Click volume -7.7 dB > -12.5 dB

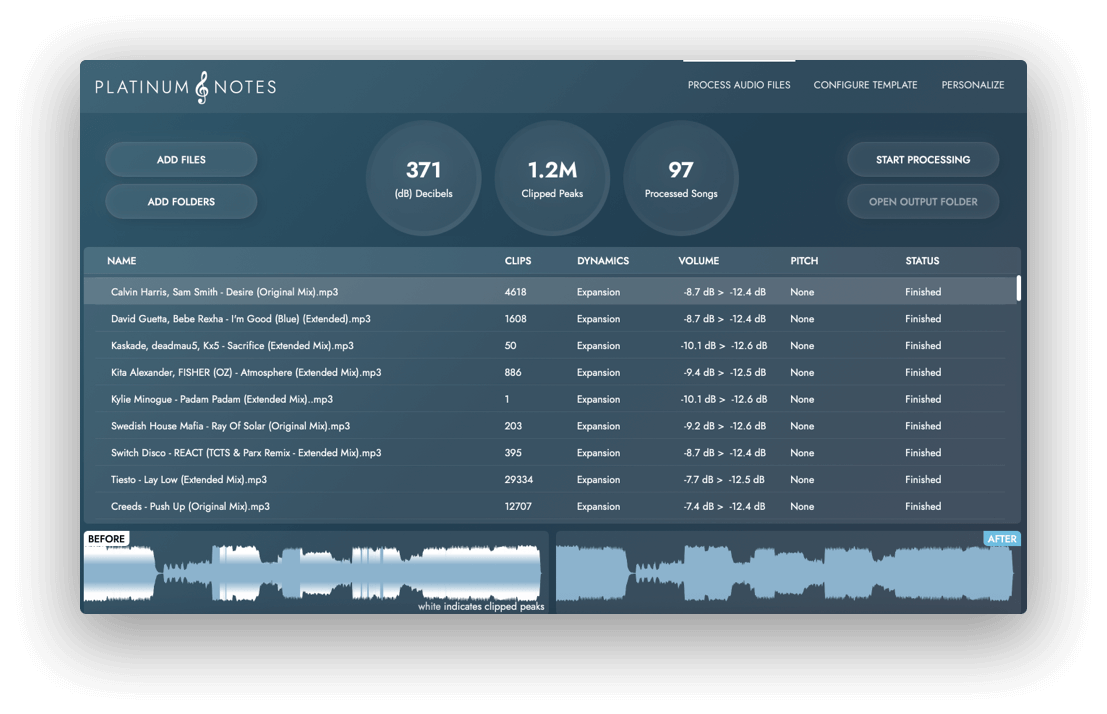pyautogui.click(x=723, y=480)
